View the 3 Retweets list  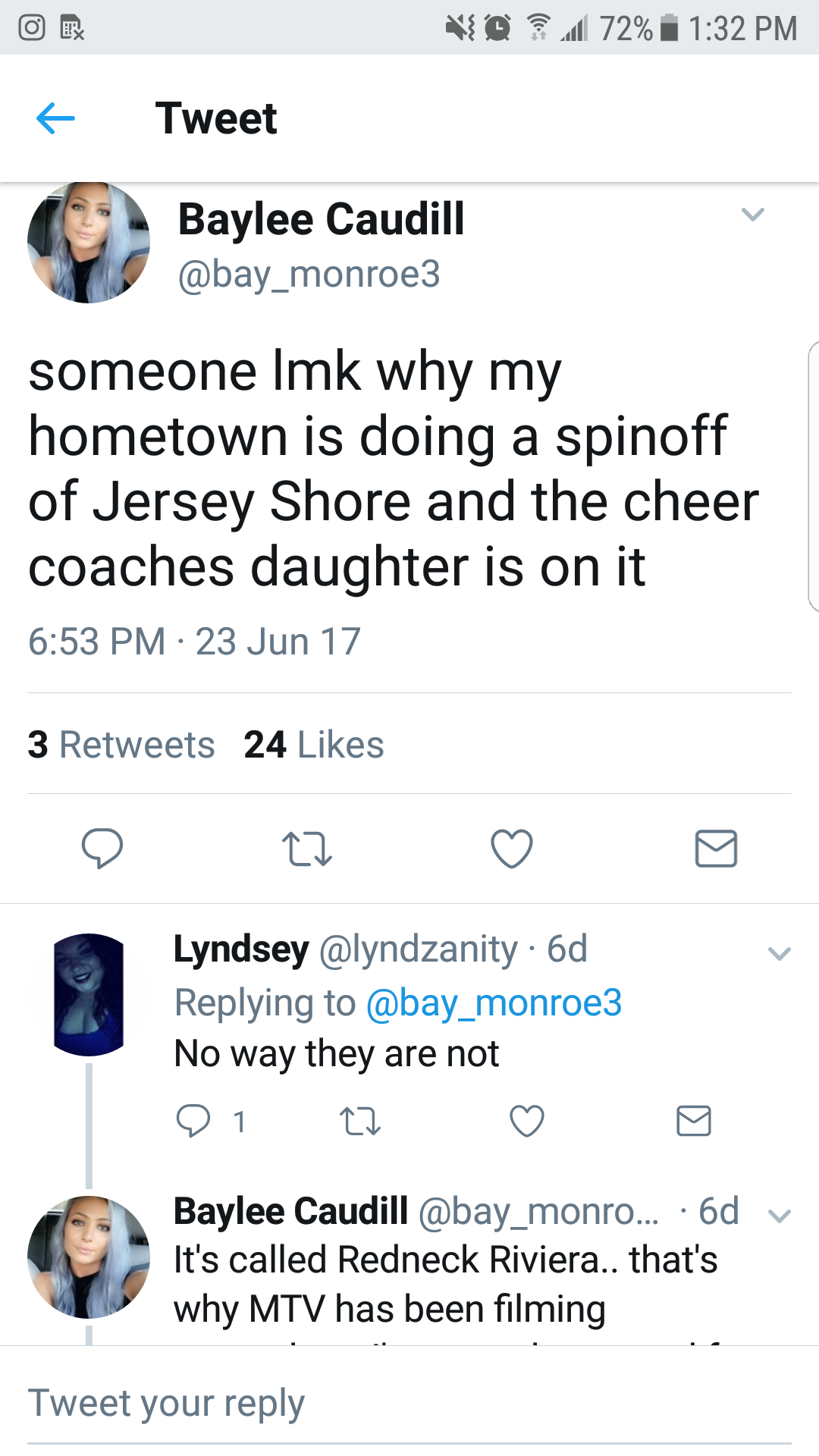click(121, 745)
